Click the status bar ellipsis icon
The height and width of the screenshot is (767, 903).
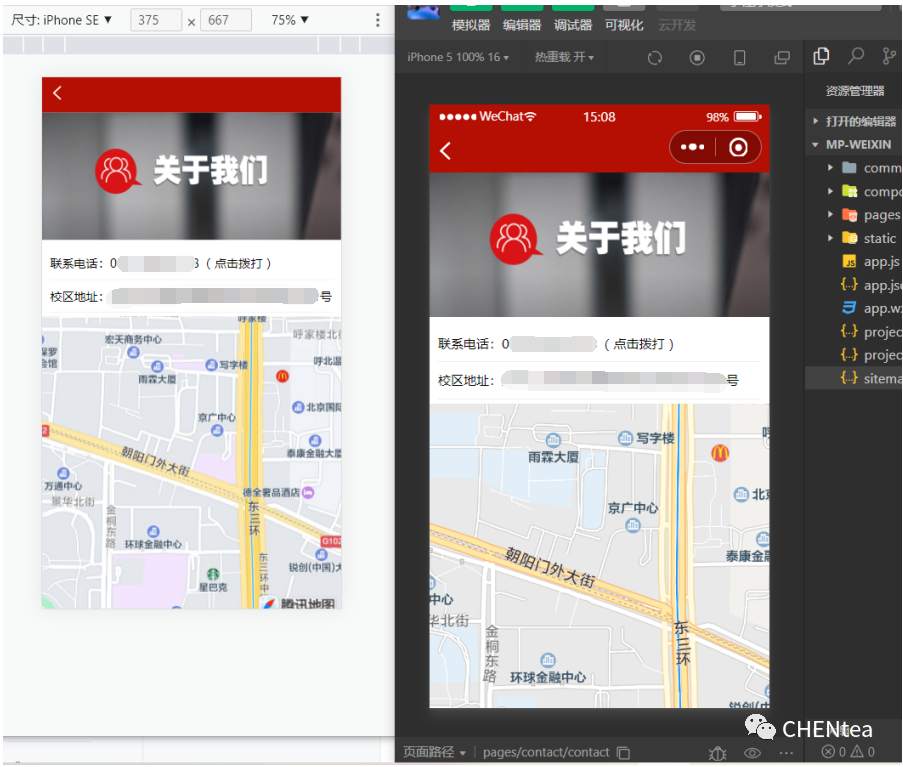(x=786, y=753)
